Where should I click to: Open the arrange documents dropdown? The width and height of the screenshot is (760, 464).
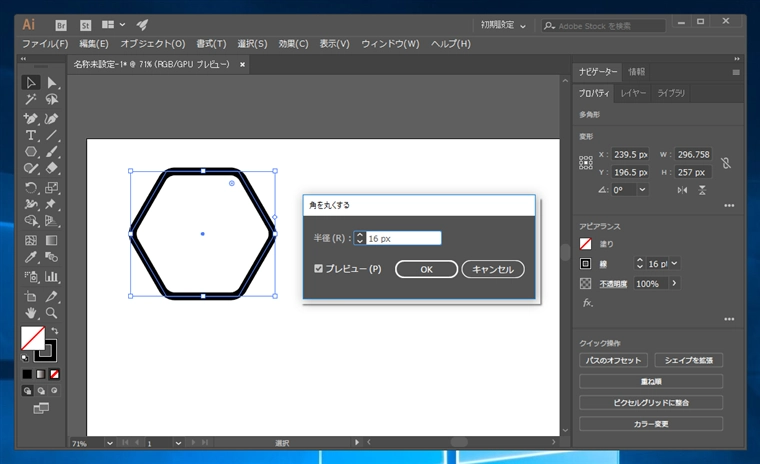click(113, 25)
